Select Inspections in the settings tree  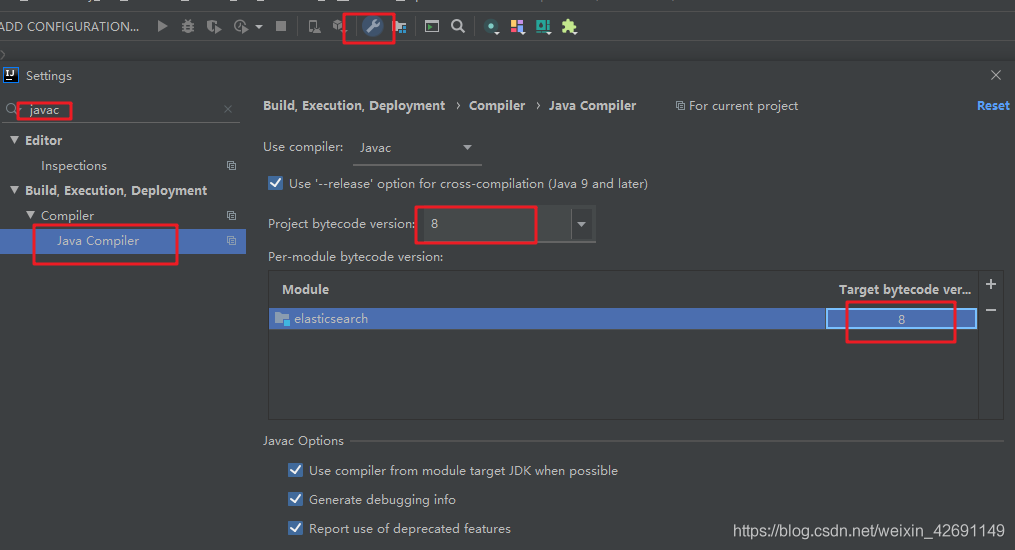click(74, 166)
